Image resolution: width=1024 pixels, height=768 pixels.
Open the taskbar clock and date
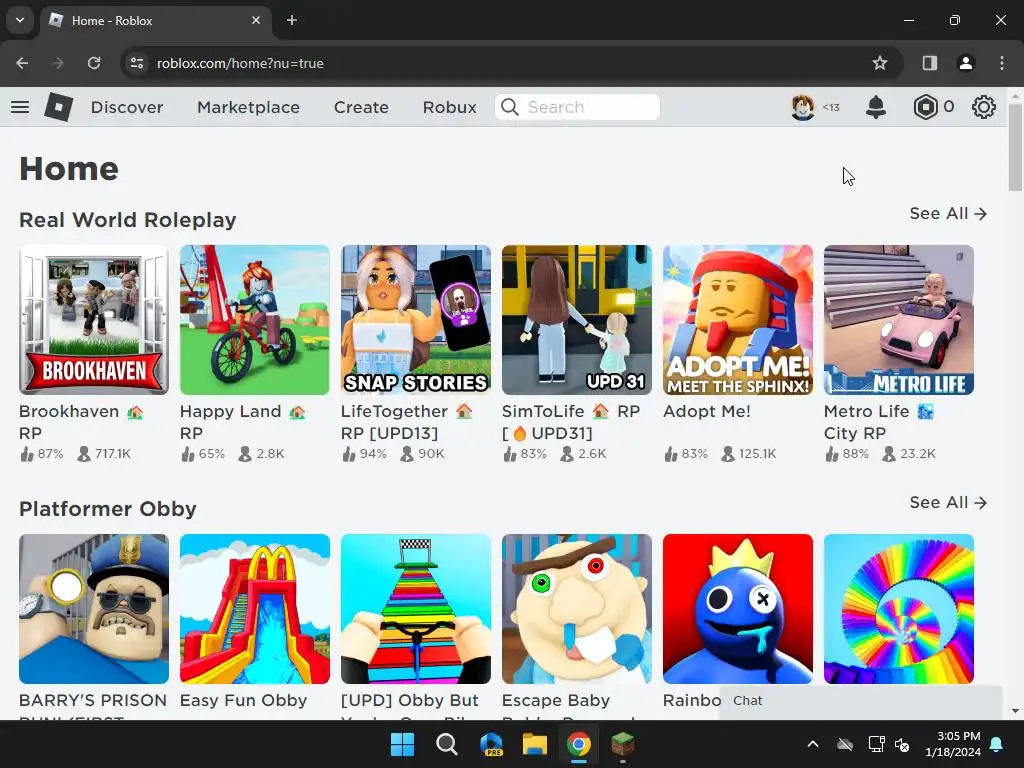[953, 744]
